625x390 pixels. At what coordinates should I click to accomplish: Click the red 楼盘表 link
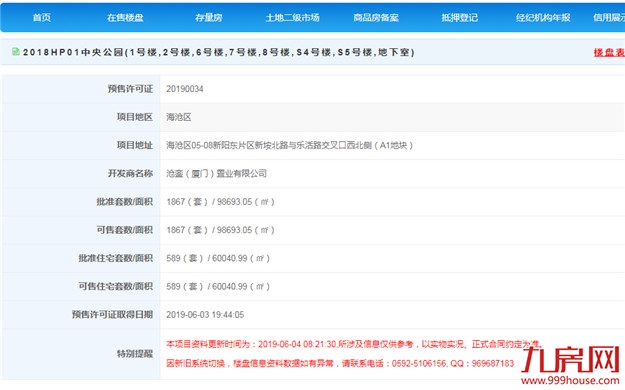(x=609, y=52)
